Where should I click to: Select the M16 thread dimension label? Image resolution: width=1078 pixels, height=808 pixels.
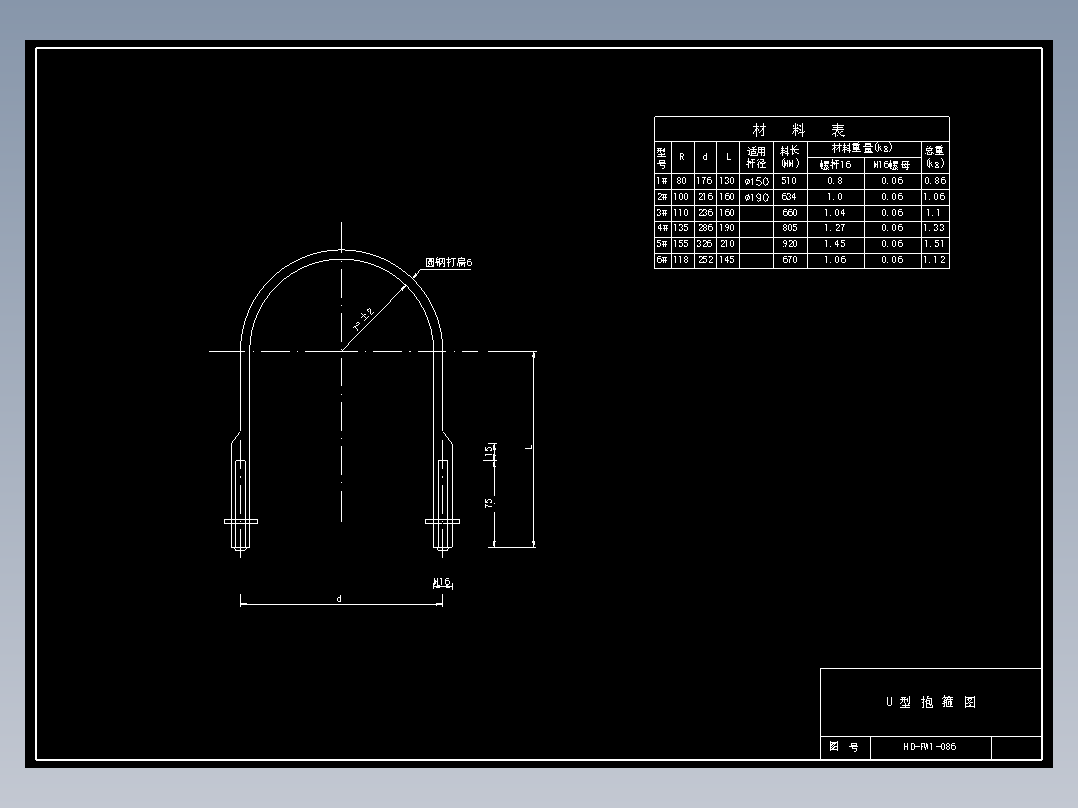tap(442, 582)
